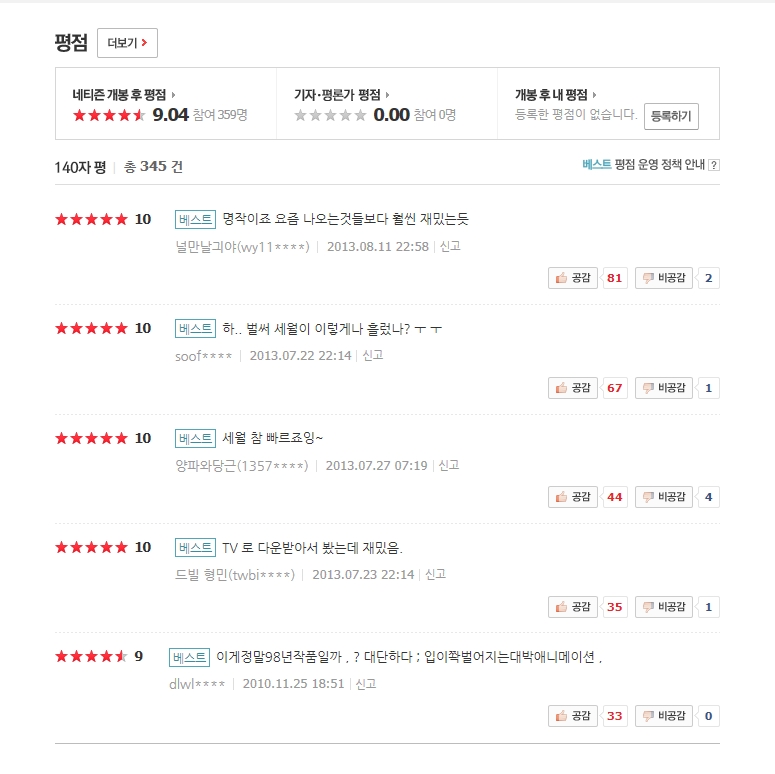Expand 개봉 후 내 평점 section
This screenshot has height=774, width=775.
tap(555, 95)
